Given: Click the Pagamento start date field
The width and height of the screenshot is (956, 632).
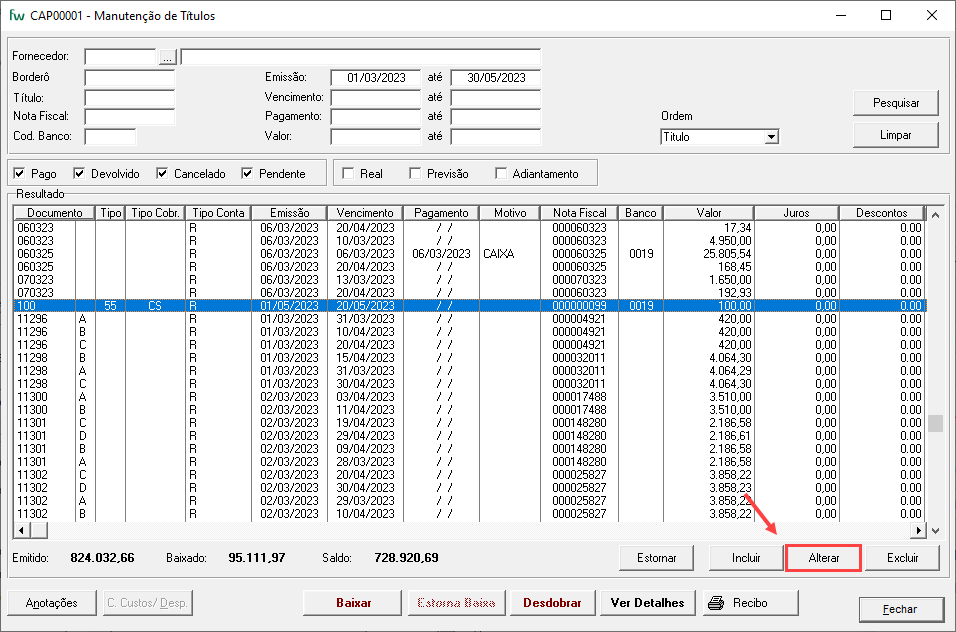Looking at the screenshot, I should [376, 116].
